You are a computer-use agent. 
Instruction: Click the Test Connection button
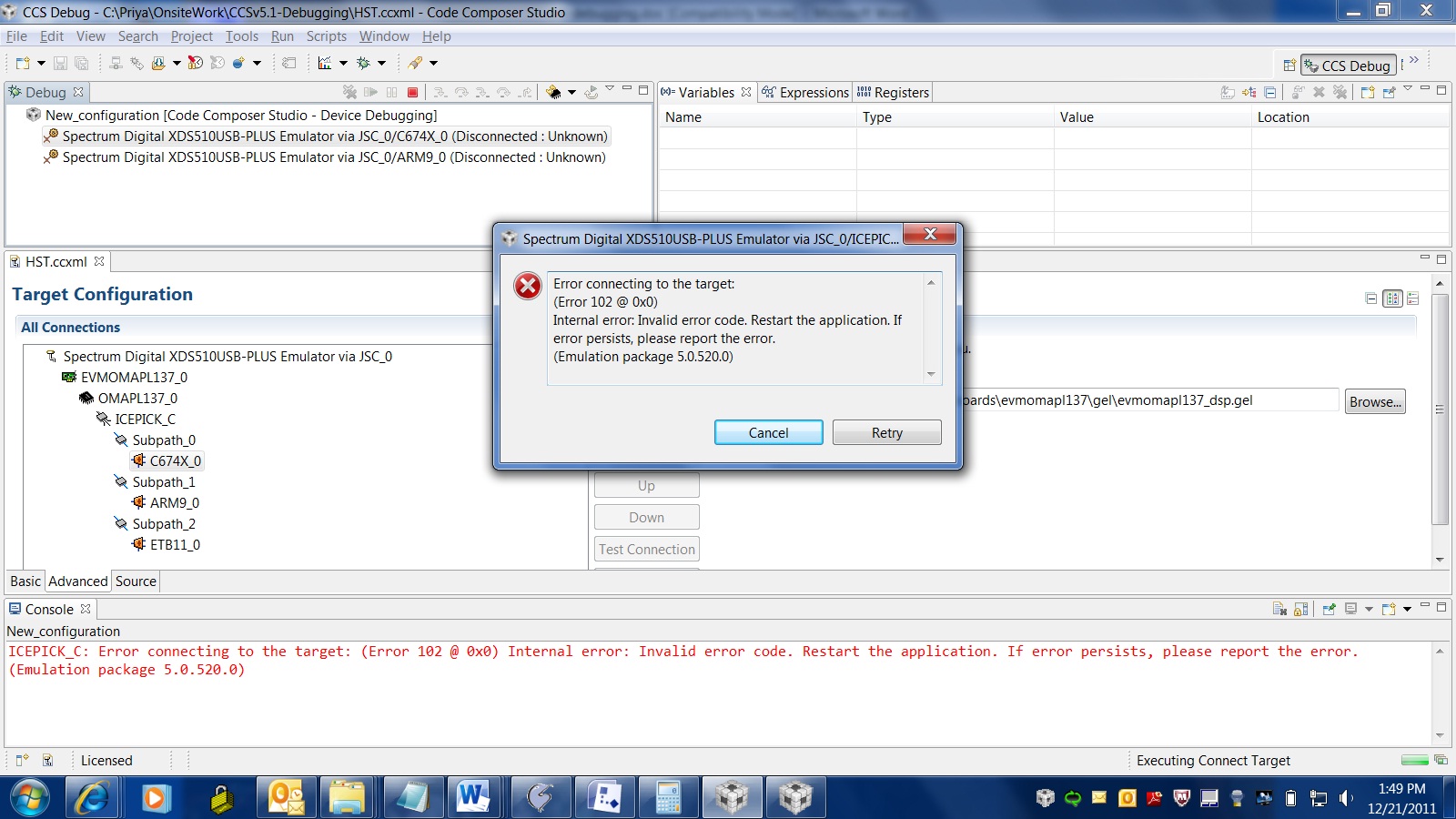point(647,550)
